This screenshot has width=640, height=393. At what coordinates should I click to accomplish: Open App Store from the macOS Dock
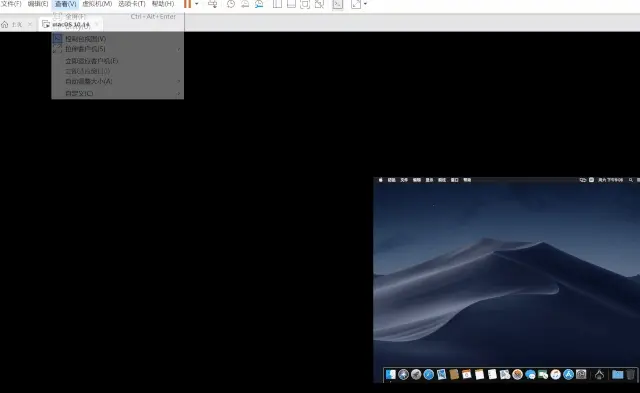point(568,374)
